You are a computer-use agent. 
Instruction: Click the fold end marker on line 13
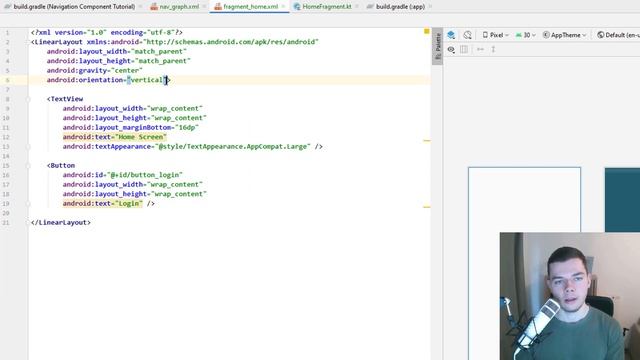(29, 147)
